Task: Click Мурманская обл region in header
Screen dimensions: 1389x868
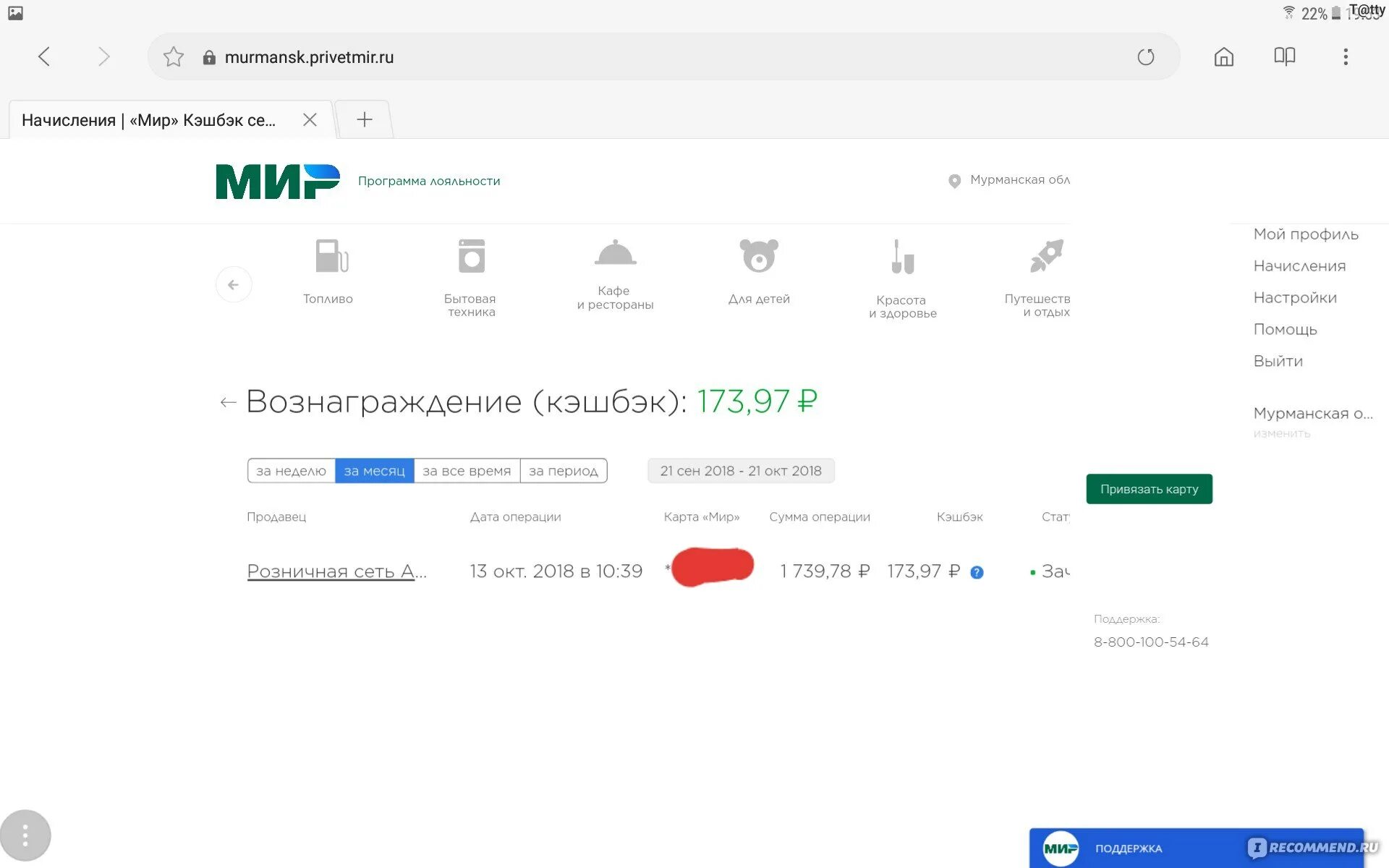Action: tap(1019, 179)
